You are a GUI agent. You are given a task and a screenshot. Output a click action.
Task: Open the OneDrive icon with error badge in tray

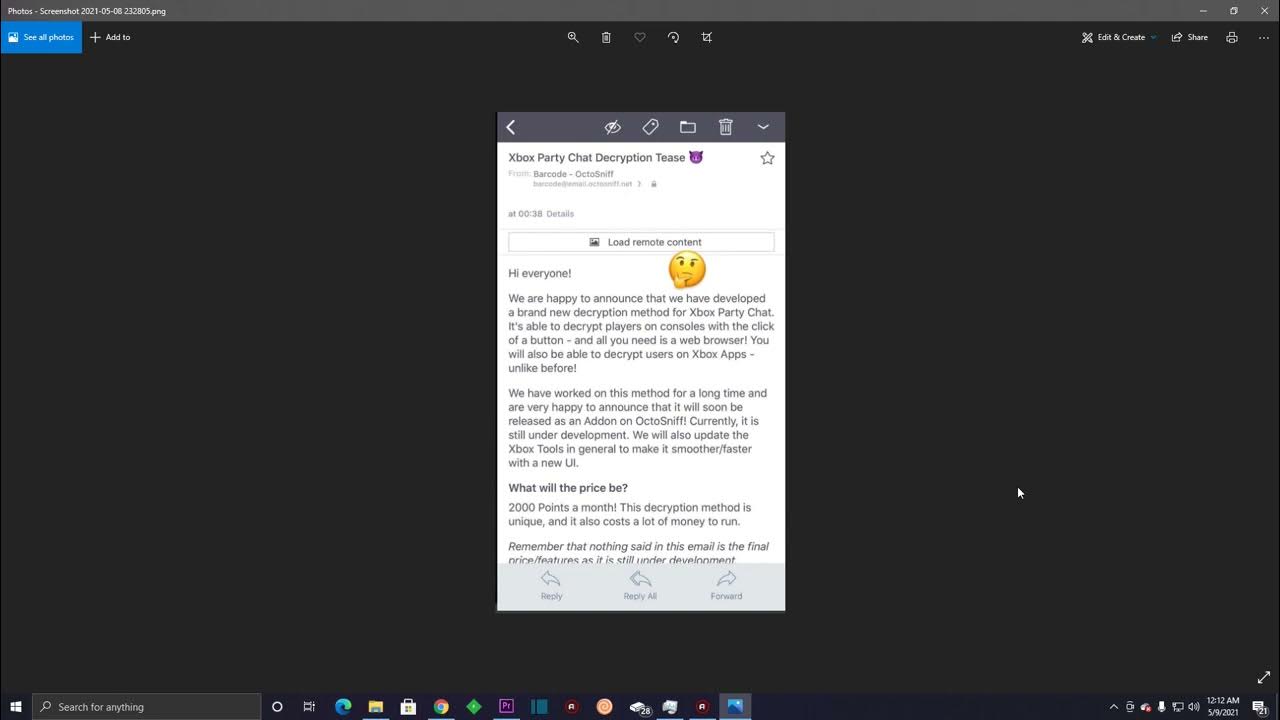point(1146,707)
